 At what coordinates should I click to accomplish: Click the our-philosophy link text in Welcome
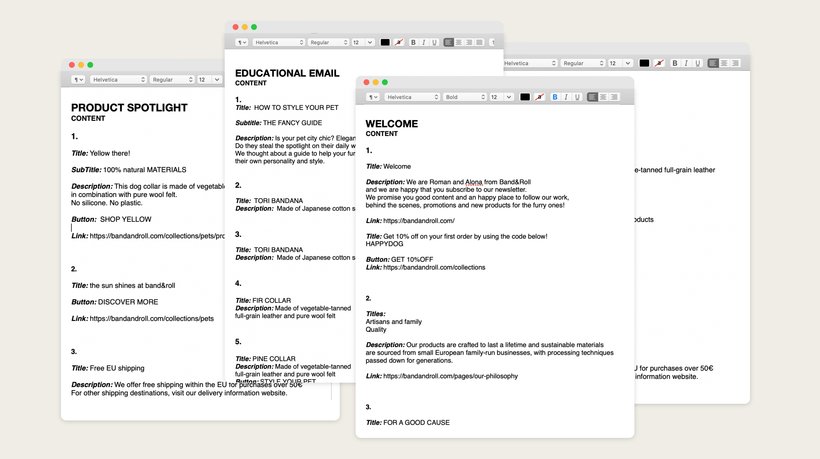(x=450, y=376)
